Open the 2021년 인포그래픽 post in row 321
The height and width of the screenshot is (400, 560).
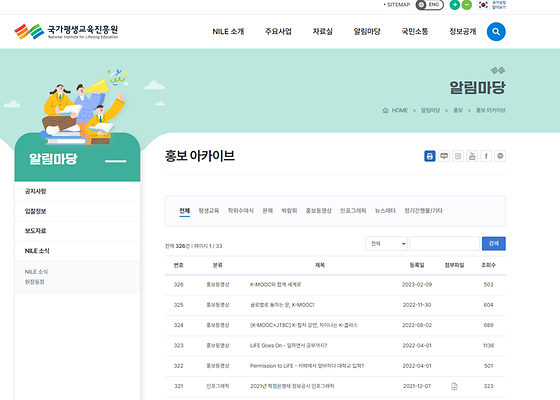point(292,386)
